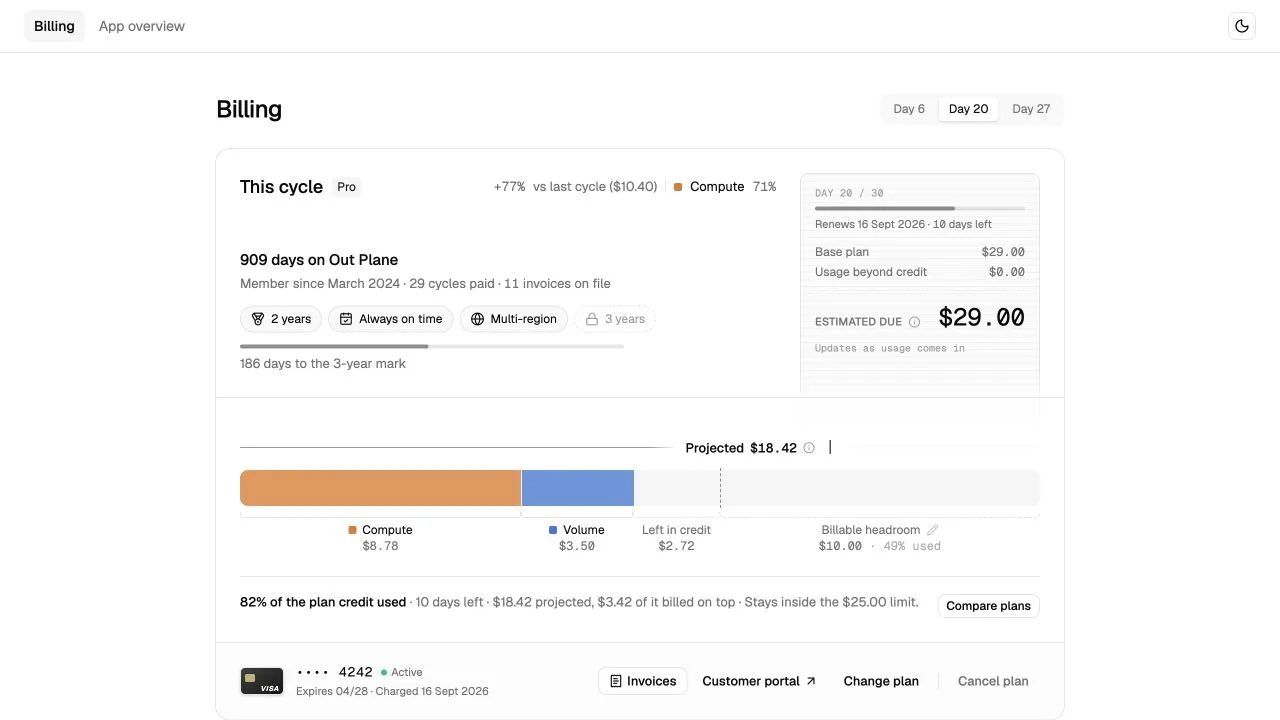Click the '909 days on Out Plane' heading
The image size is (1280, 720).
(319, 260)
